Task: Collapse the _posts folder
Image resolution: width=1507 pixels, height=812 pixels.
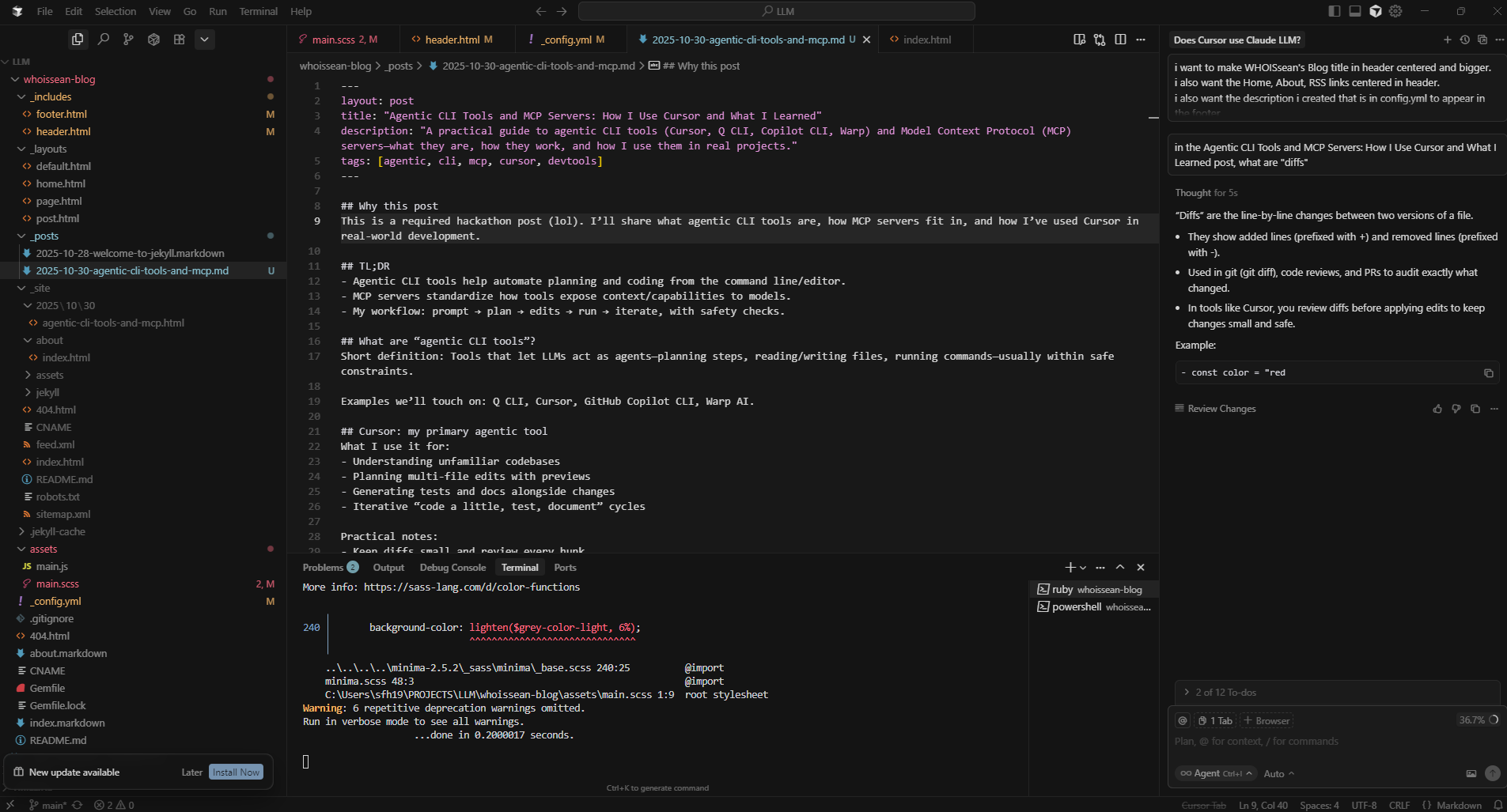Action: tap(22, 236)
